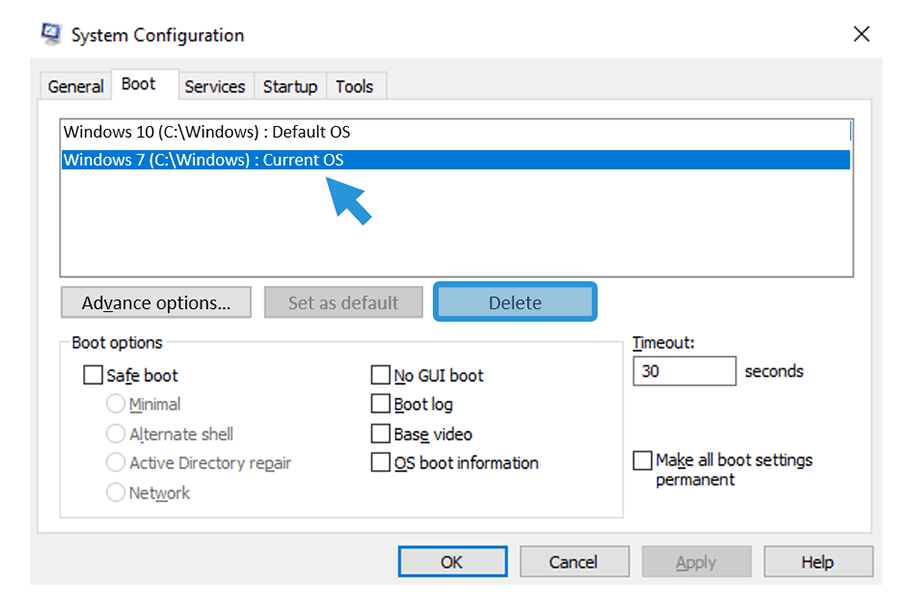Select the Windows 7 Current OS entry
The width and height of the screenshot is (902, 600).
pos(455,159)
